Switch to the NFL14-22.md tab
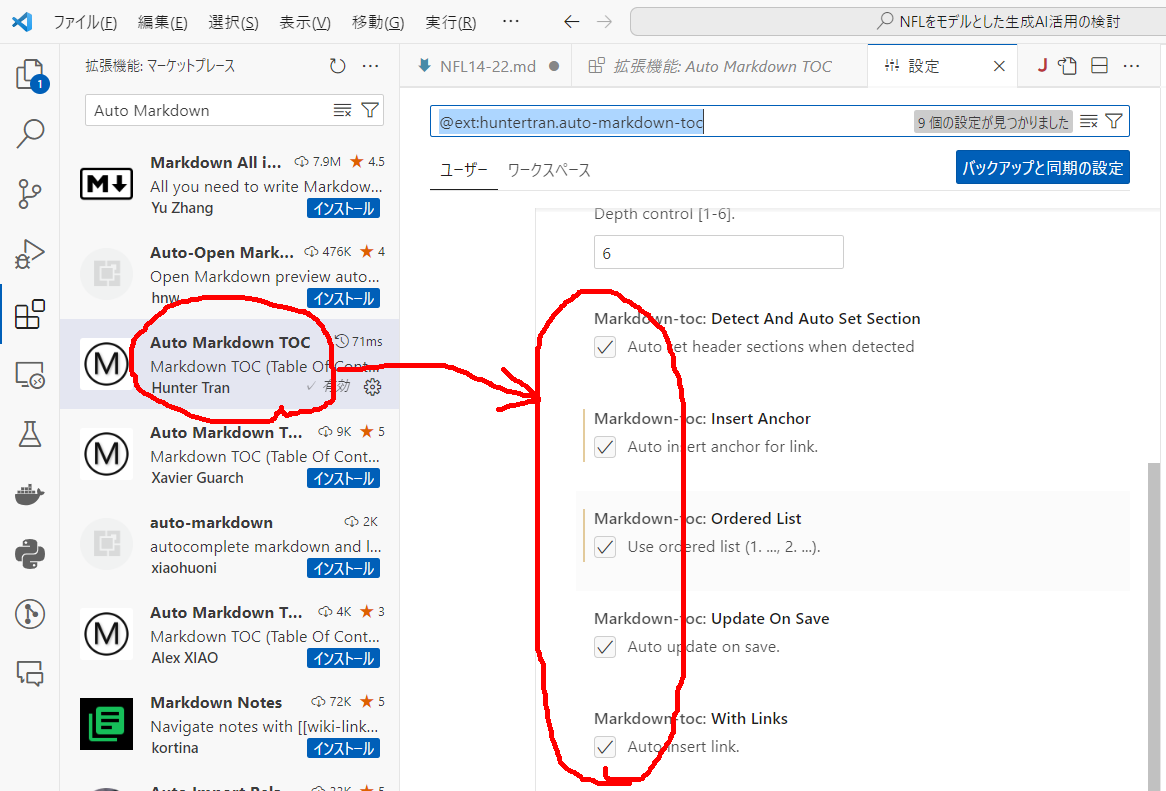Image resolution: width=1166 pixels, height=791 pixels. click(487, 66)
